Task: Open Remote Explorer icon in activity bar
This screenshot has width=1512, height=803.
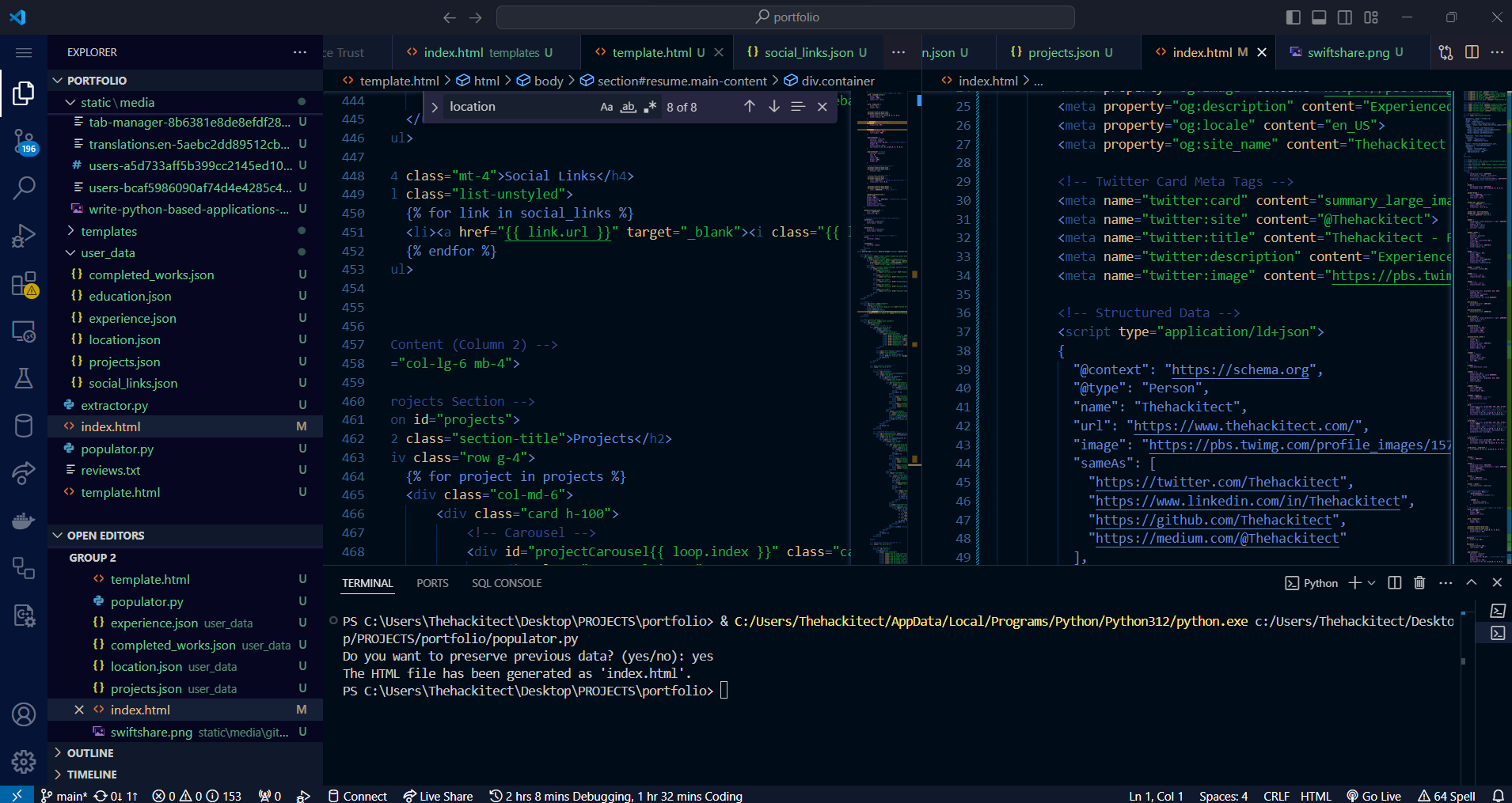Action: click(x=24, y=331)
